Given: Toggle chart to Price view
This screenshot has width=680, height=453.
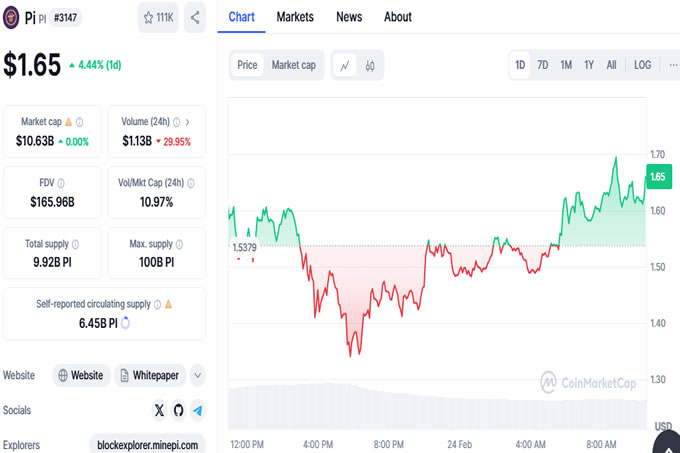Looking at the screenshot, I should click(247, 65).
